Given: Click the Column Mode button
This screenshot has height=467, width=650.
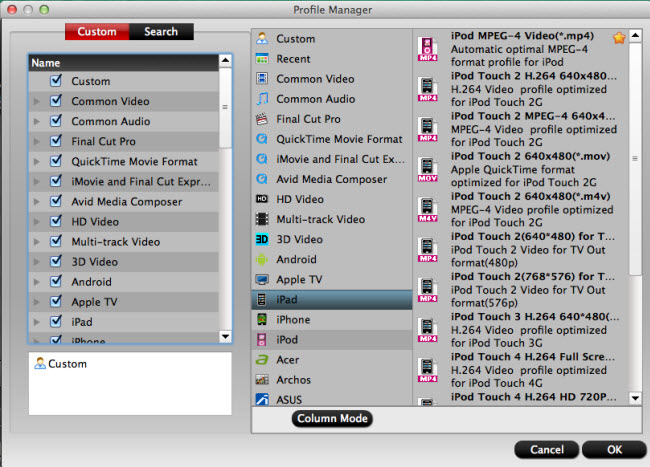Looking at the screenshot, I should [x=332, y=419].
